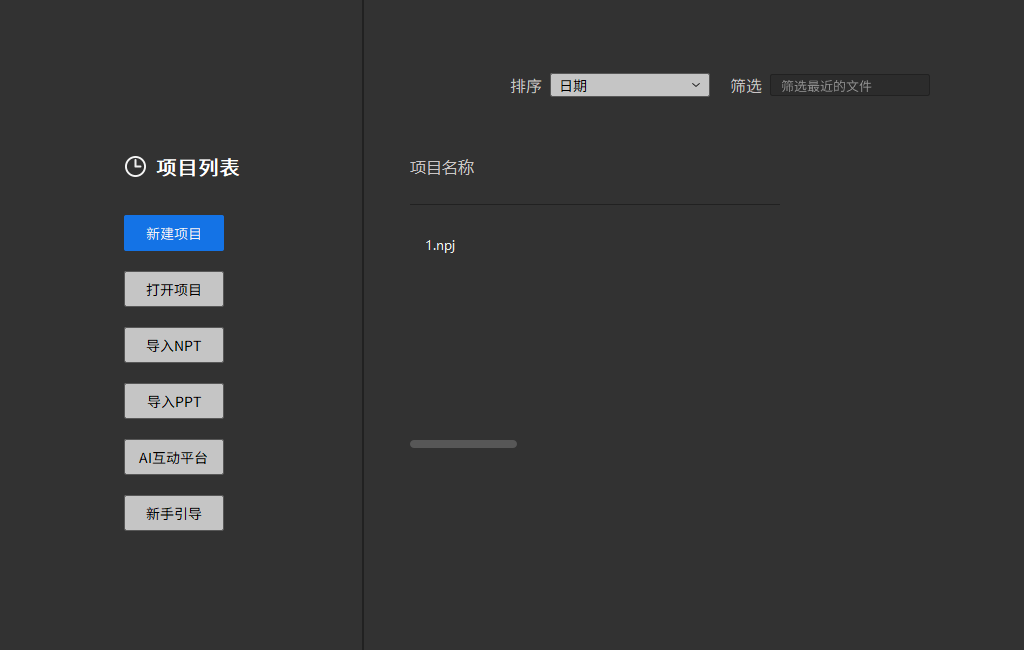Click 打开项目 to open an existing project

click(173, 289)
